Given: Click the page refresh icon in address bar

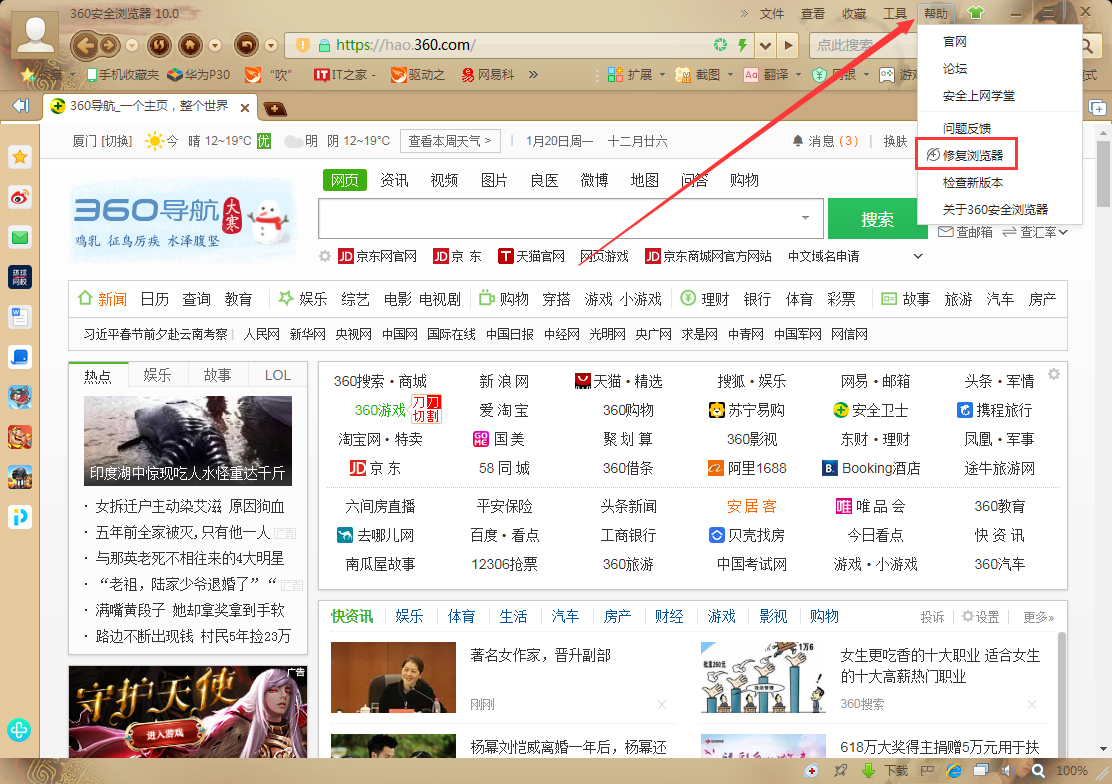Looking at the screenshot, I should click(719, 46).
